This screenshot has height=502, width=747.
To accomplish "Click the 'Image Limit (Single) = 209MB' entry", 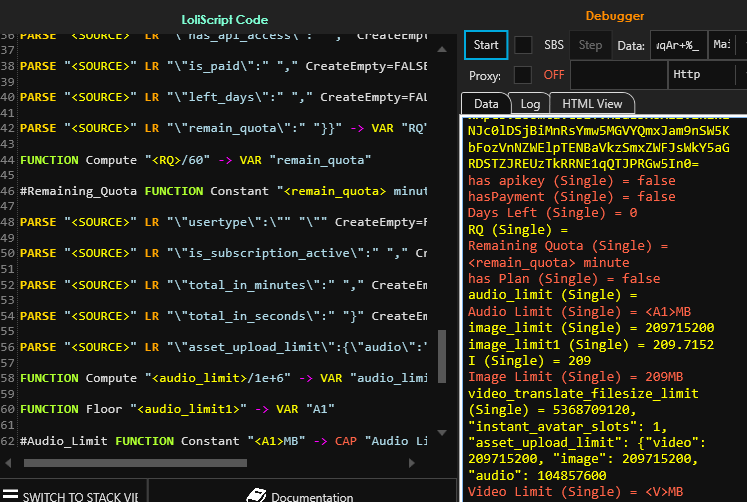I will point(575,377).
